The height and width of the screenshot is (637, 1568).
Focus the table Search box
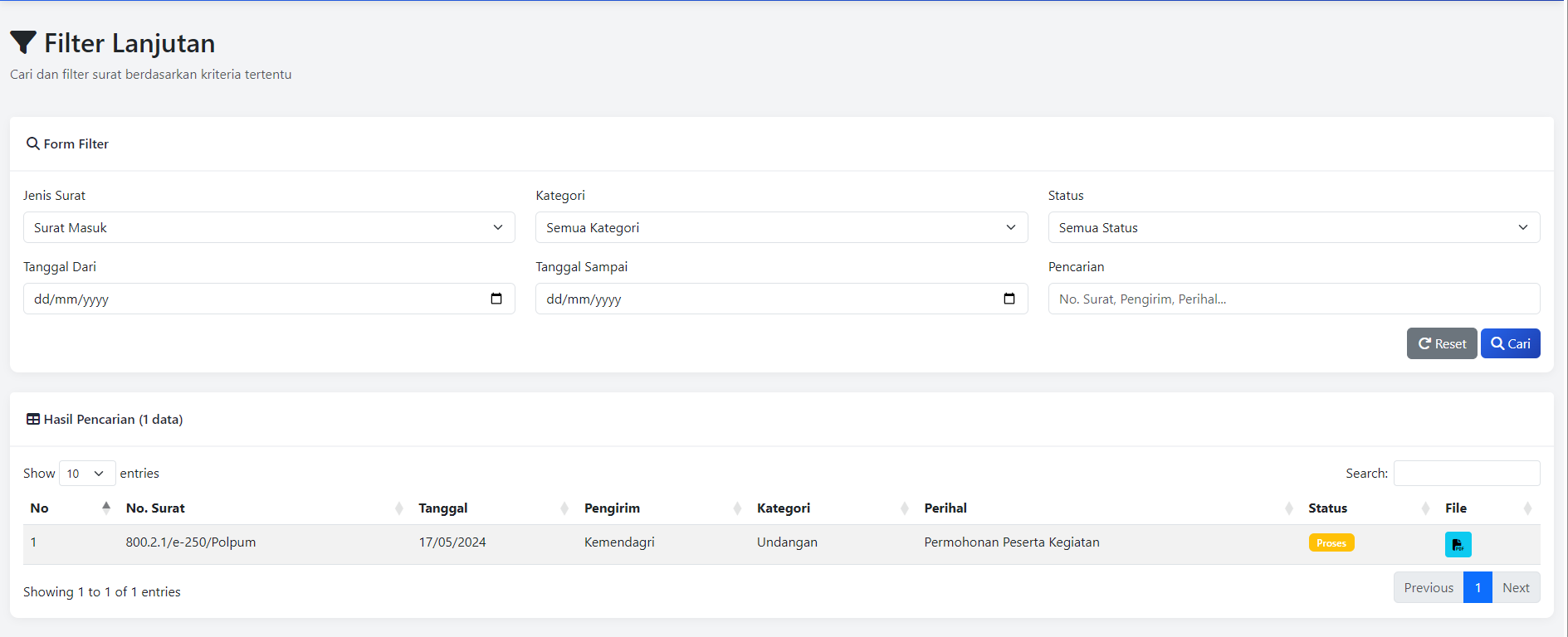coord(1467,473)
